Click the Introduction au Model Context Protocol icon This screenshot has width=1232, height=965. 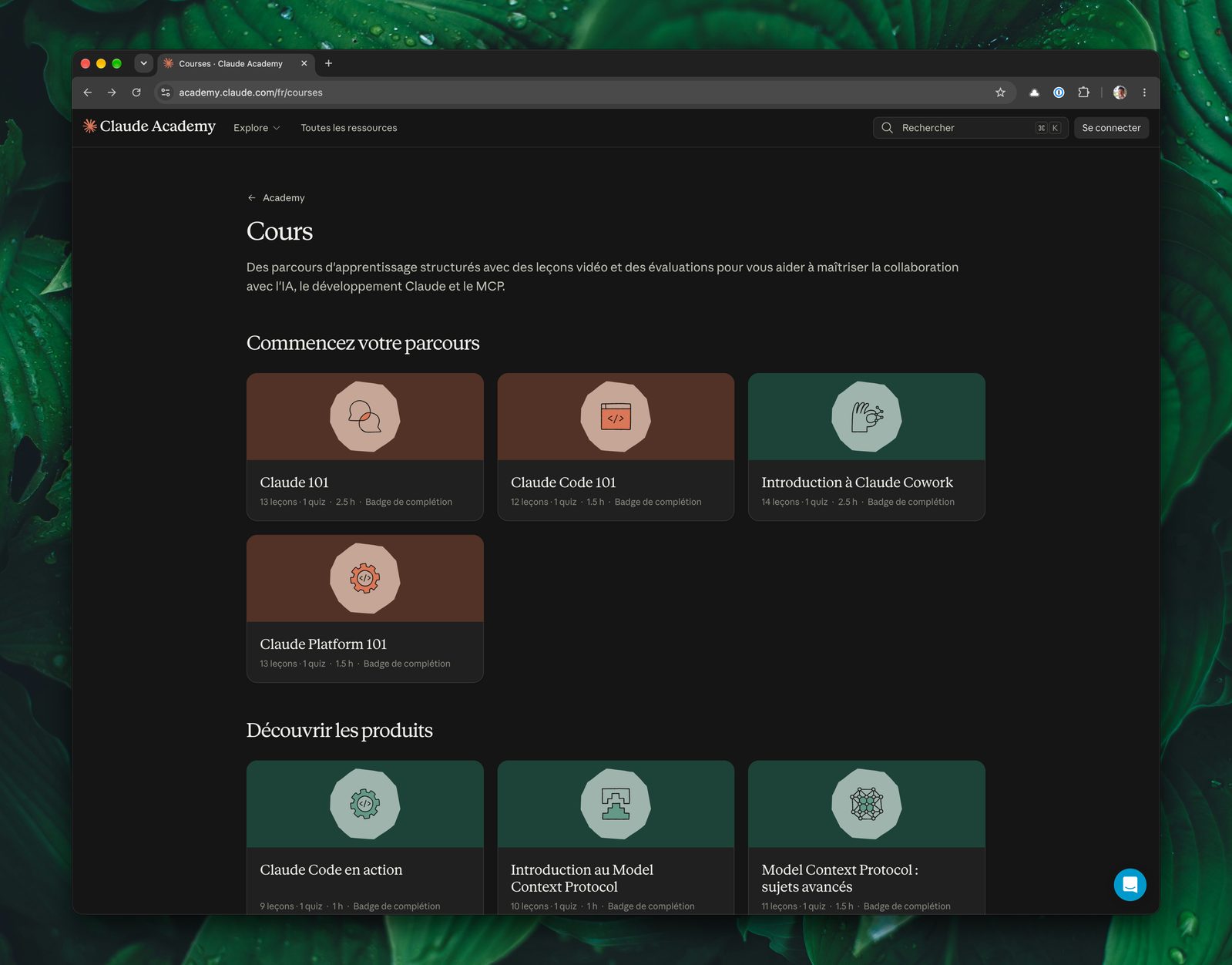(x=616, y=804)
